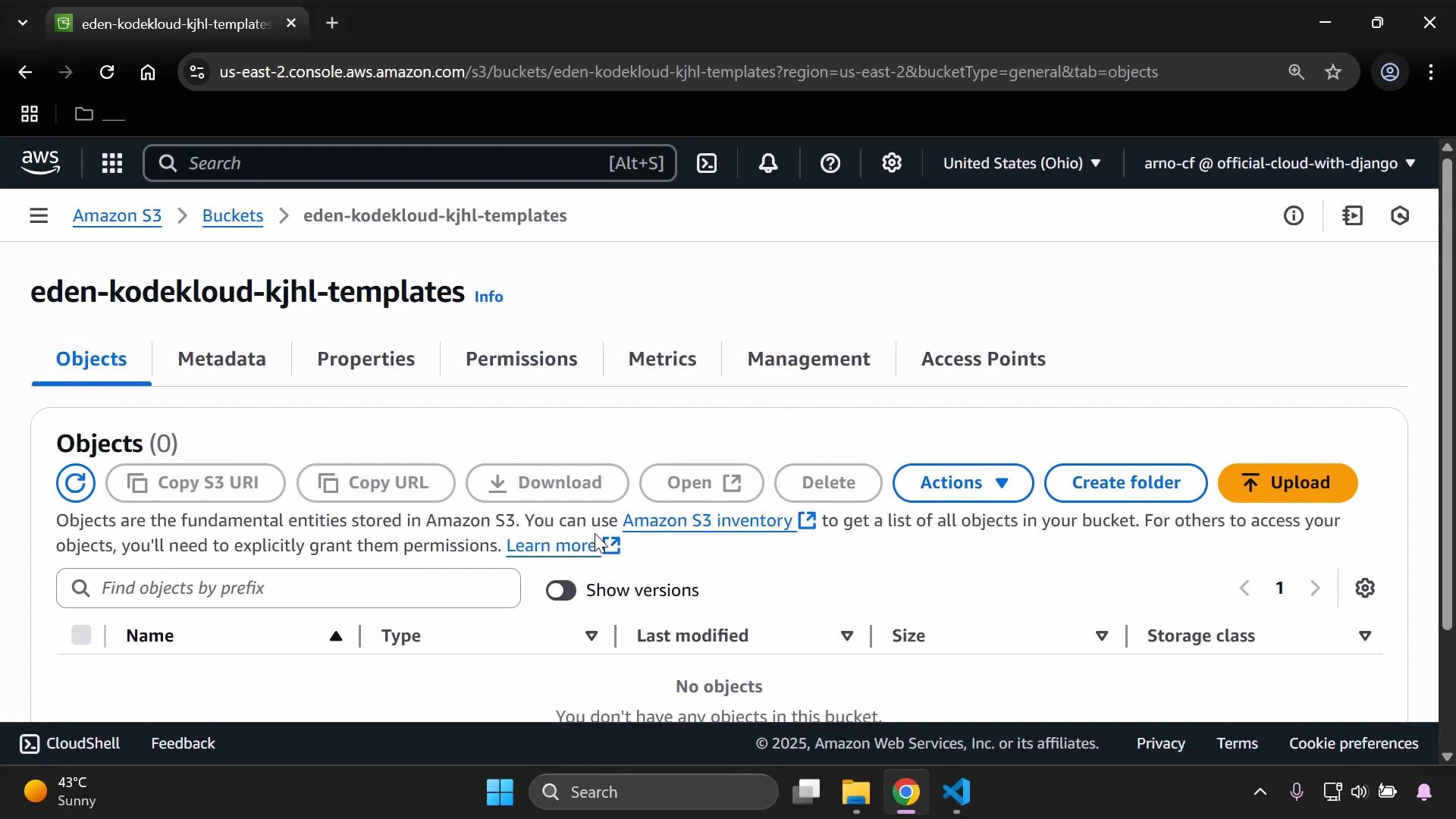The height and width of the screenshot is (819, 1456).
Task: Open the account menu for arno-cf
Action: pos(1278,163)
